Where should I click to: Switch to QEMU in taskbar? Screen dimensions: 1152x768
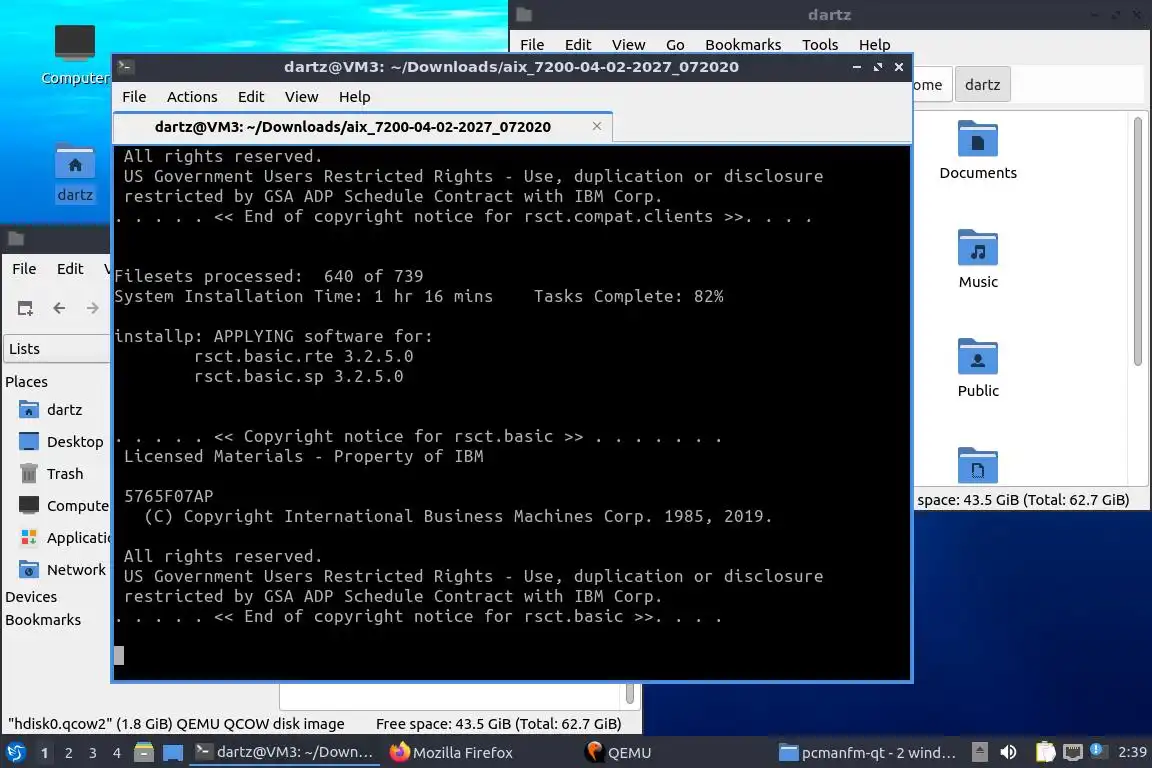click(x=619, y=753)
